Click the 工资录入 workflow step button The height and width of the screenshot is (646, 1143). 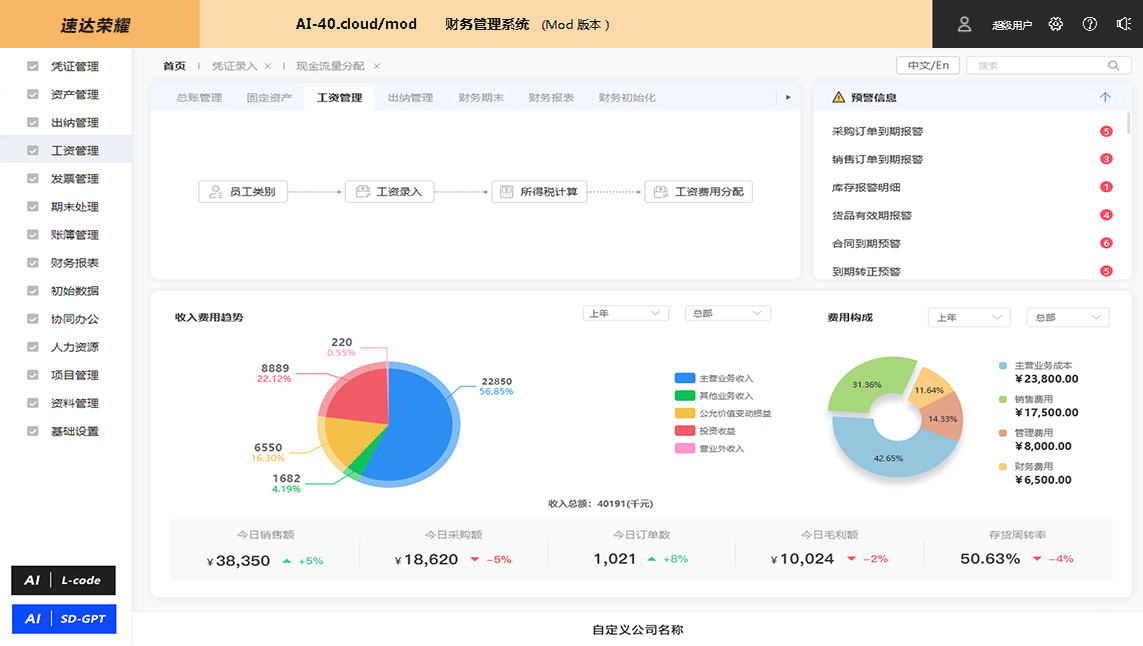390,192
